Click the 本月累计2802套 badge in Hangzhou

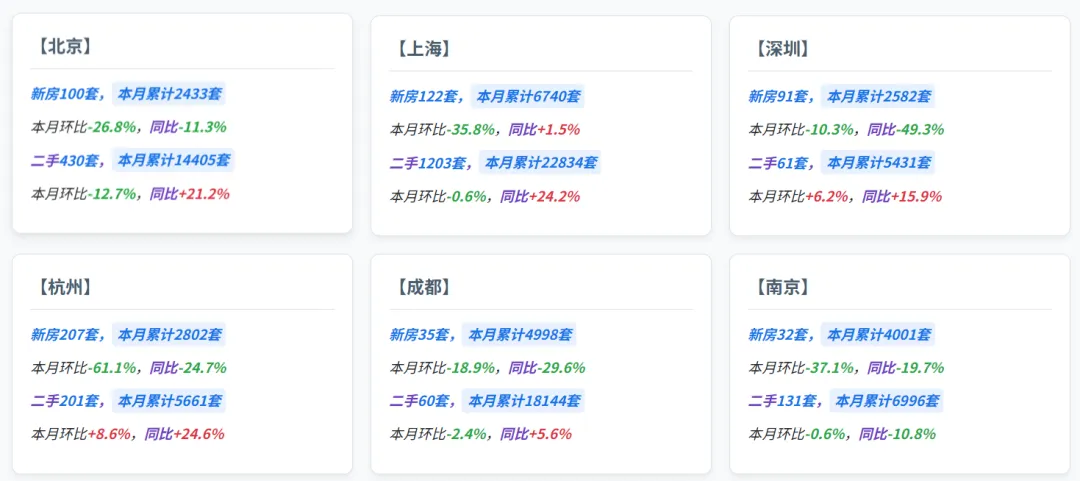(169, 335)
